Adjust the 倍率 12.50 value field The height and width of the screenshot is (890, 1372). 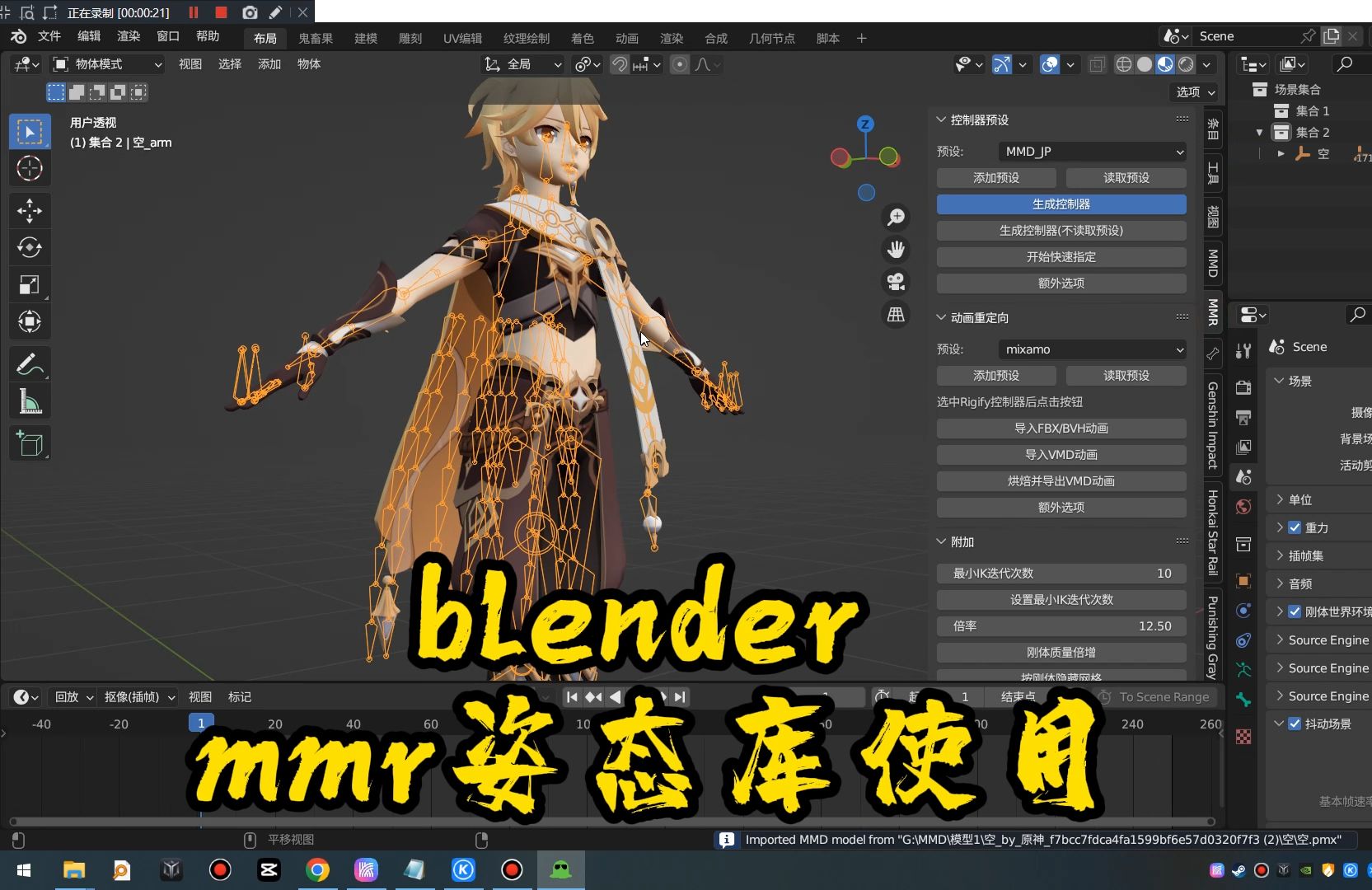(1061, 626)
